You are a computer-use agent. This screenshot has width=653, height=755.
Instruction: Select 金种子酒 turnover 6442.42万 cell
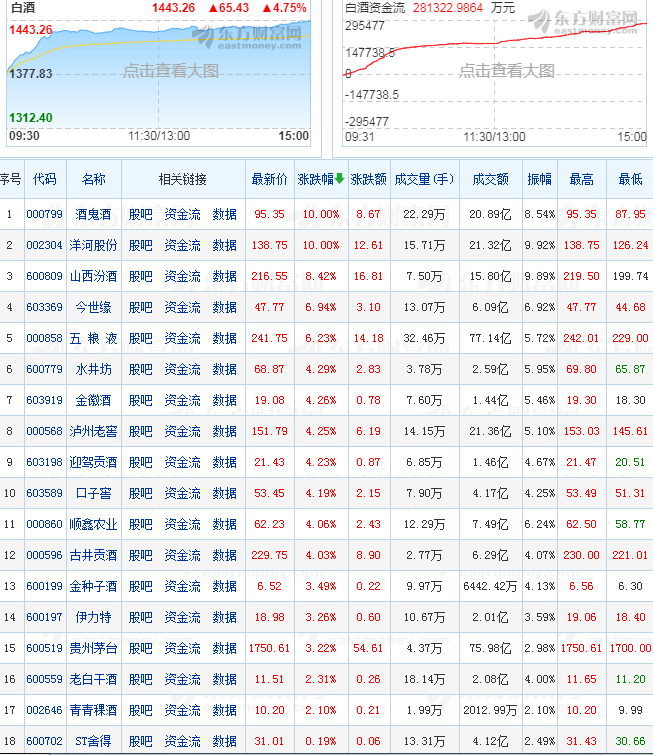click(x=490, y=586)
